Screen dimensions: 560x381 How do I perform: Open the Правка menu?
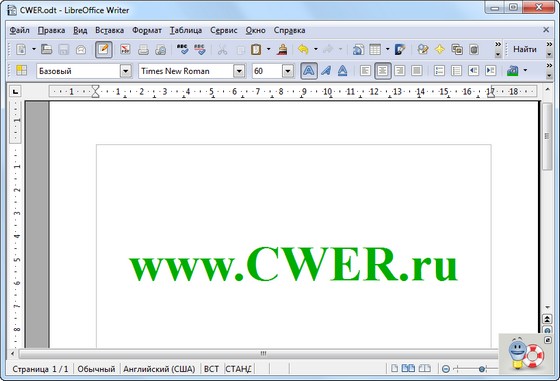(51, 30)
